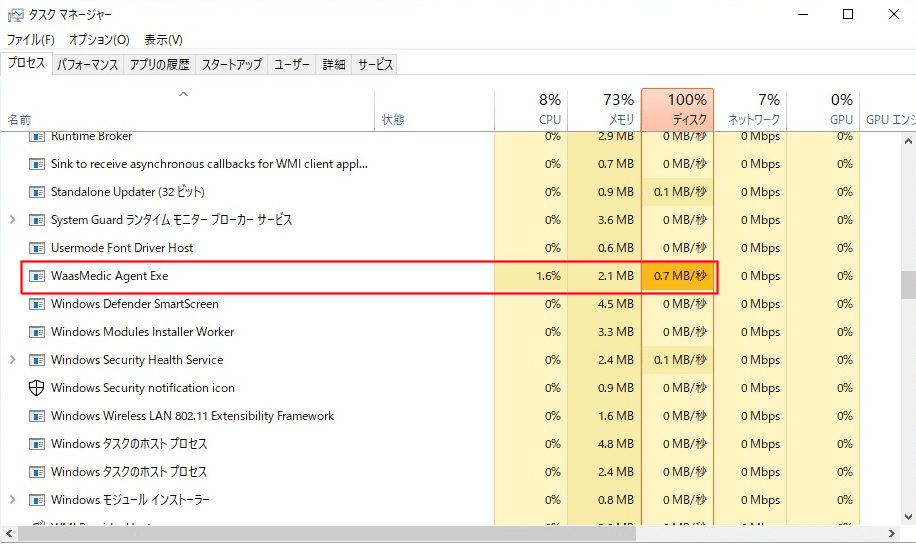Click the vertical scrollbar up arrow
Screen dimensions: 916x544
tap(908, 141)
